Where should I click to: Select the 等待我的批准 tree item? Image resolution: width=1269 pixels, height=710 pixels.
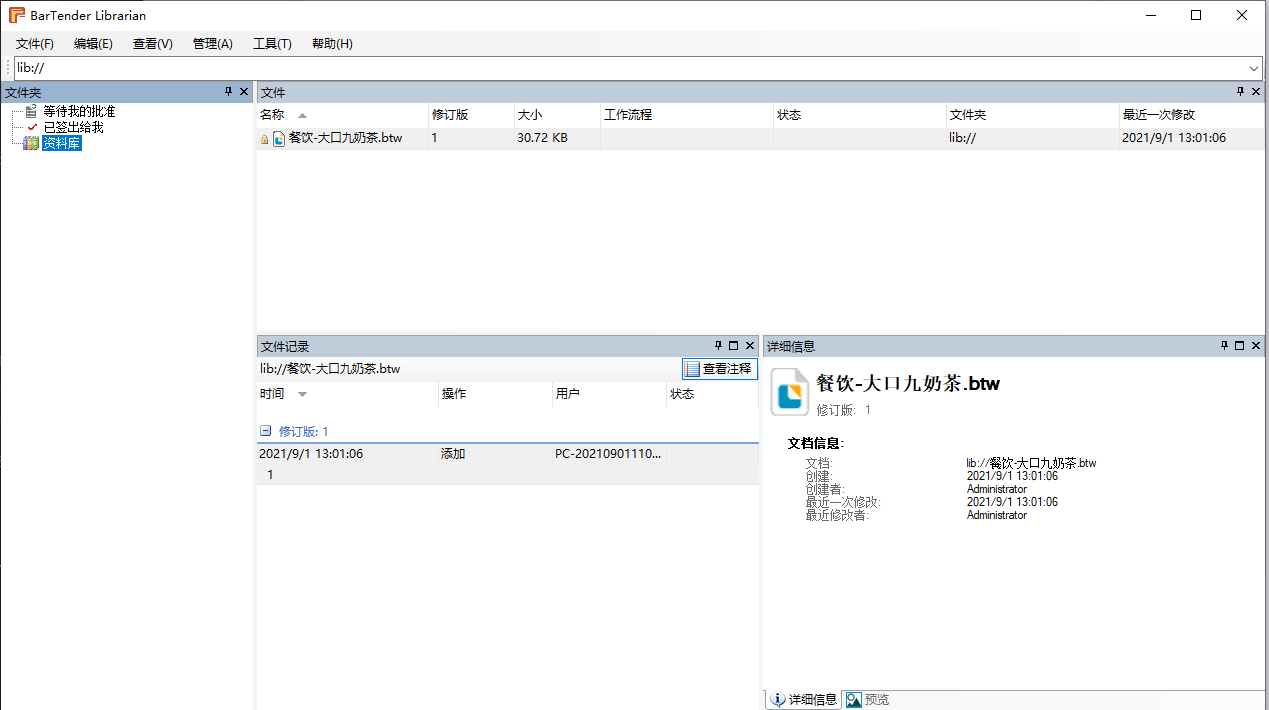coord(78,111)
